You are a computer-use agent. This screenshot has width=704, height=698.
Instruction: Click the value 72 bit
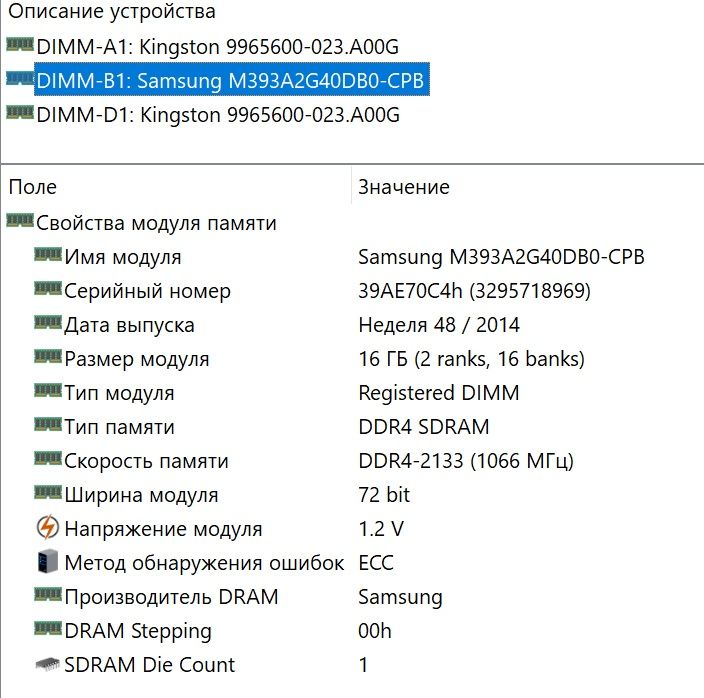[384, 496]
